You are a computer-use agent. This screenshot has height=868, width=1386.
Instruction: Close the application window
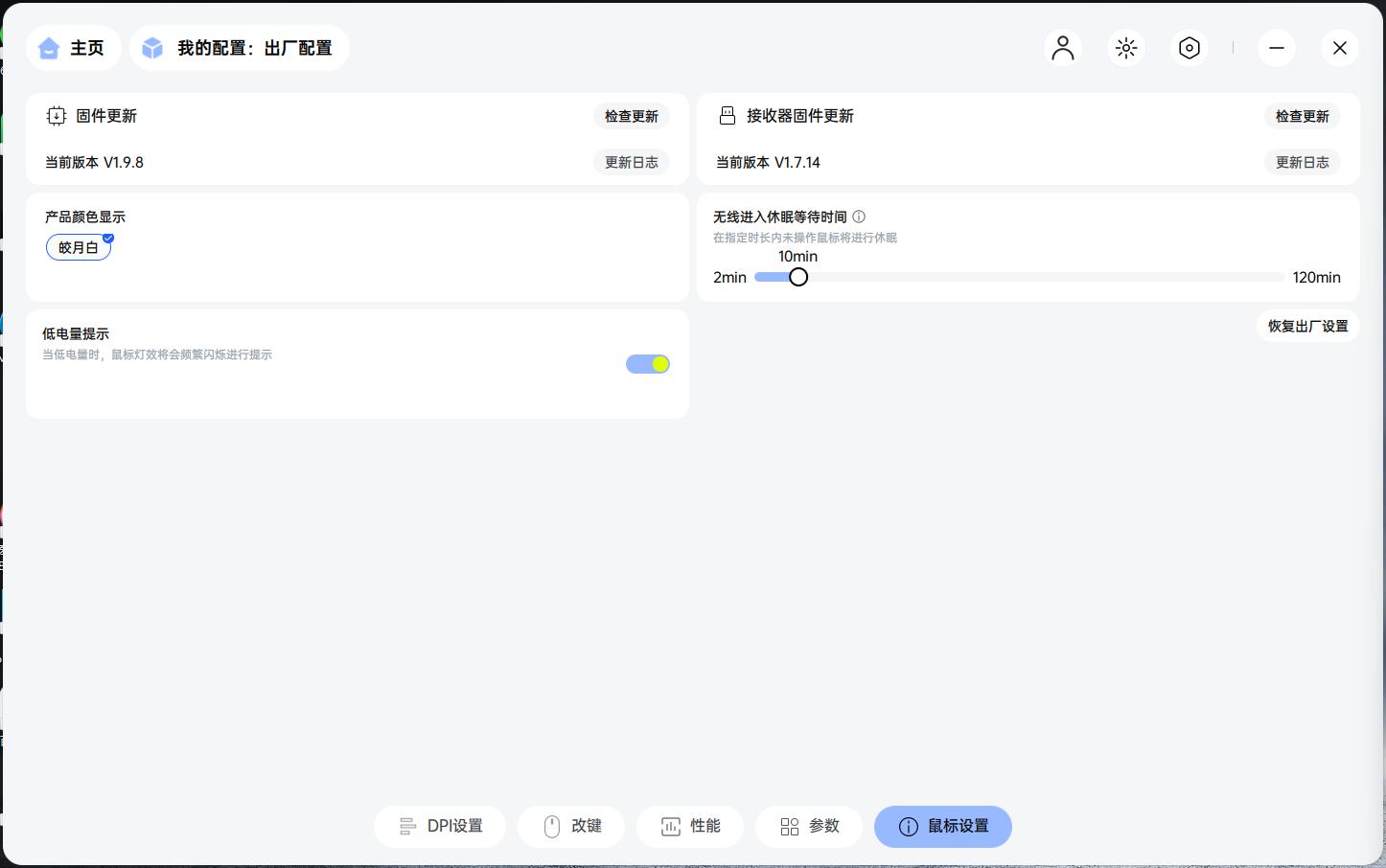pyautogui.click(x=1340, y=48)
